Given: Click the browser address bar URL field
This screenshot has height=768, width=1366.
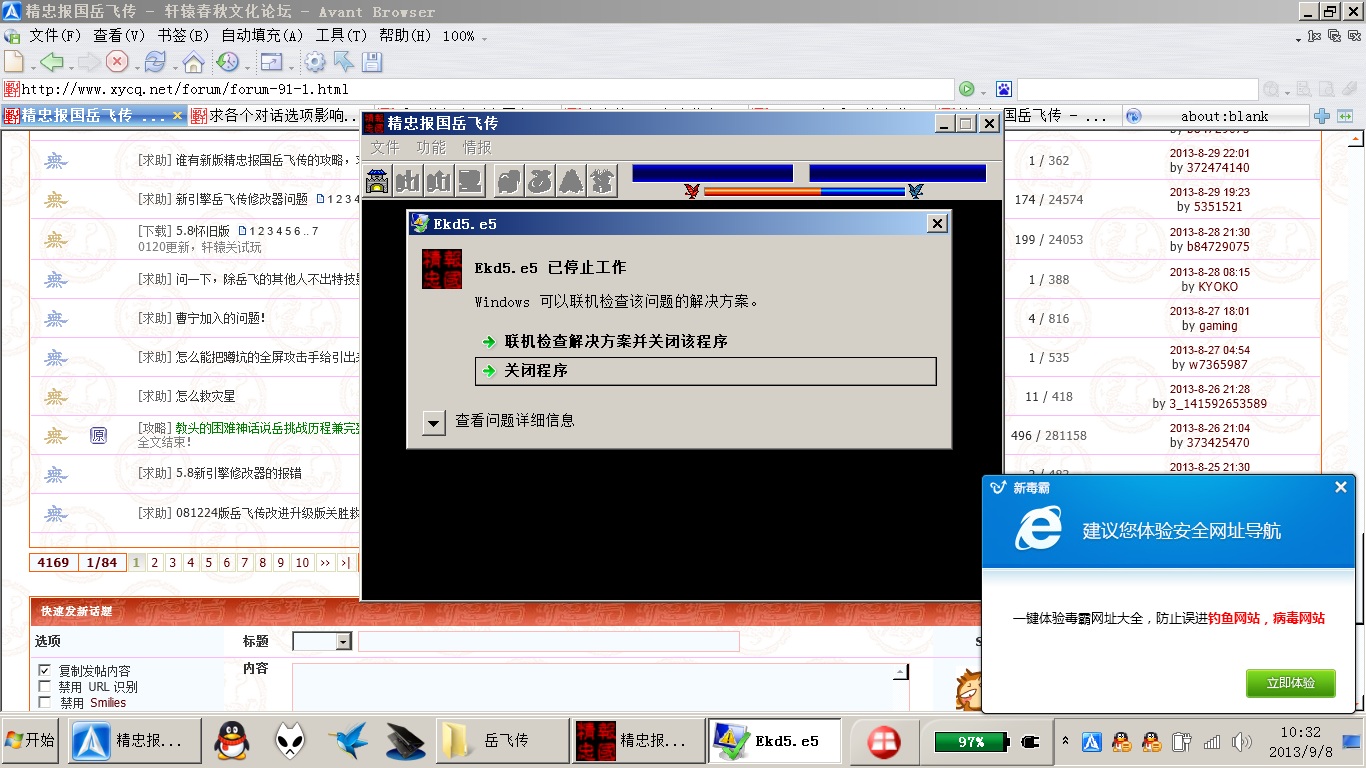Looking at the screenshot, I should click(x=478, y=89).
